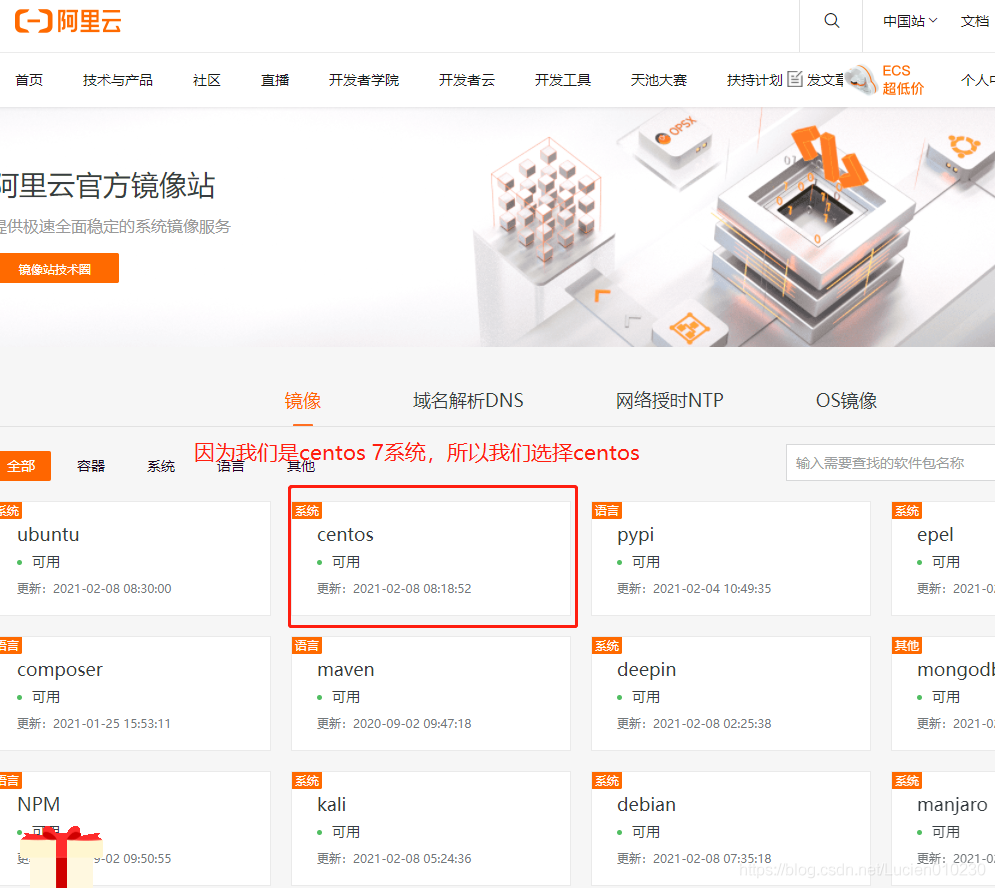This screenshot has width=995, height=888.
Task: Open 开发者学院 menu item
Action: click(364, 80)
